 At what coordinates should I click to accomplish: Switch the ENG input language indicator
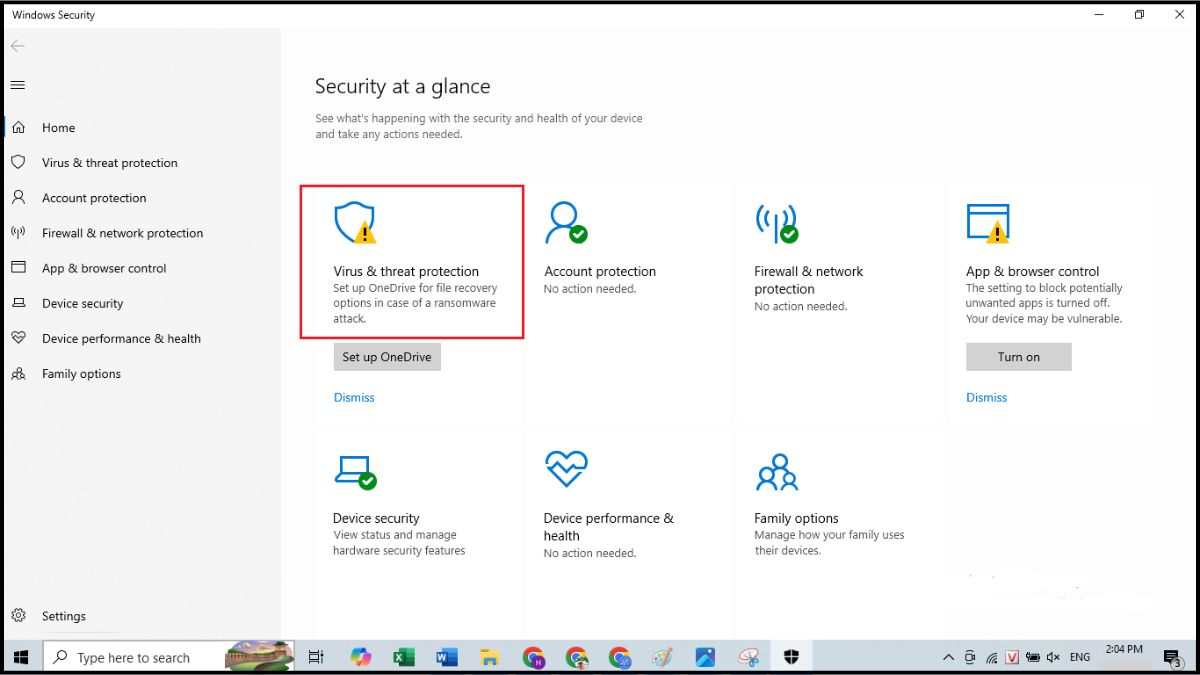(x=1080, y=657)
